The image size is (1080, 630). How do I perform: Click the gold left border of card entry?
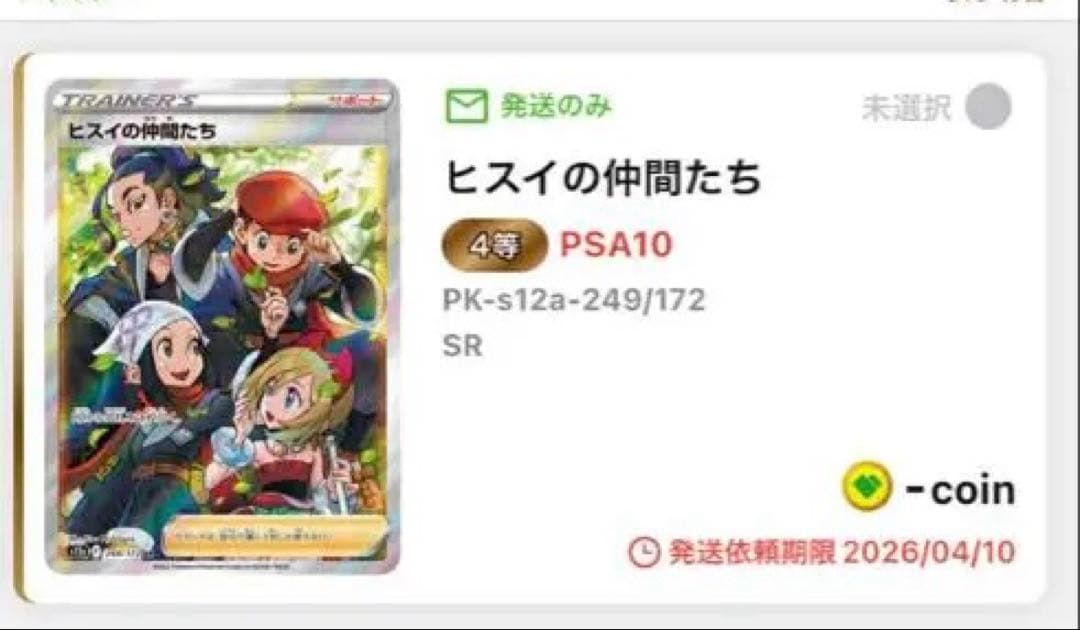(20, 328)
